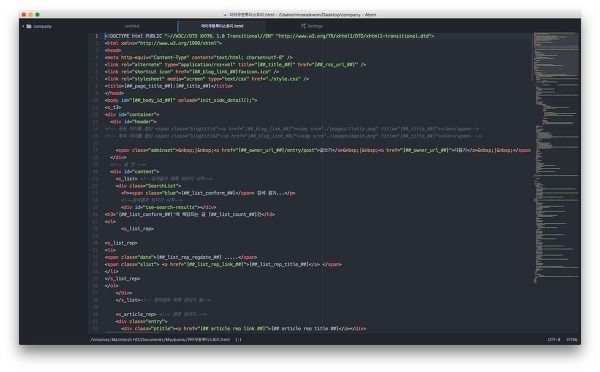The image size is (600, 372).
Task: Click the div id="content" line
Action: click(135, 171)
